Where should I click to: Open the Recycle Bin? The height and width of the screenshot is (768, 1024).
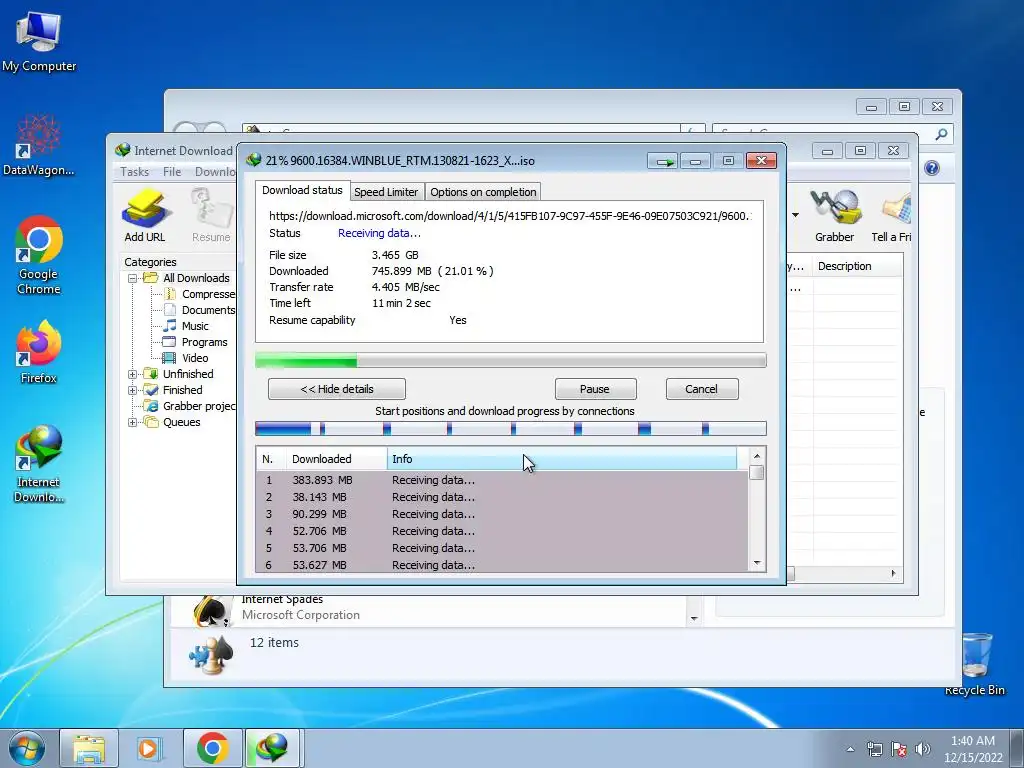(x=974, y=664)
